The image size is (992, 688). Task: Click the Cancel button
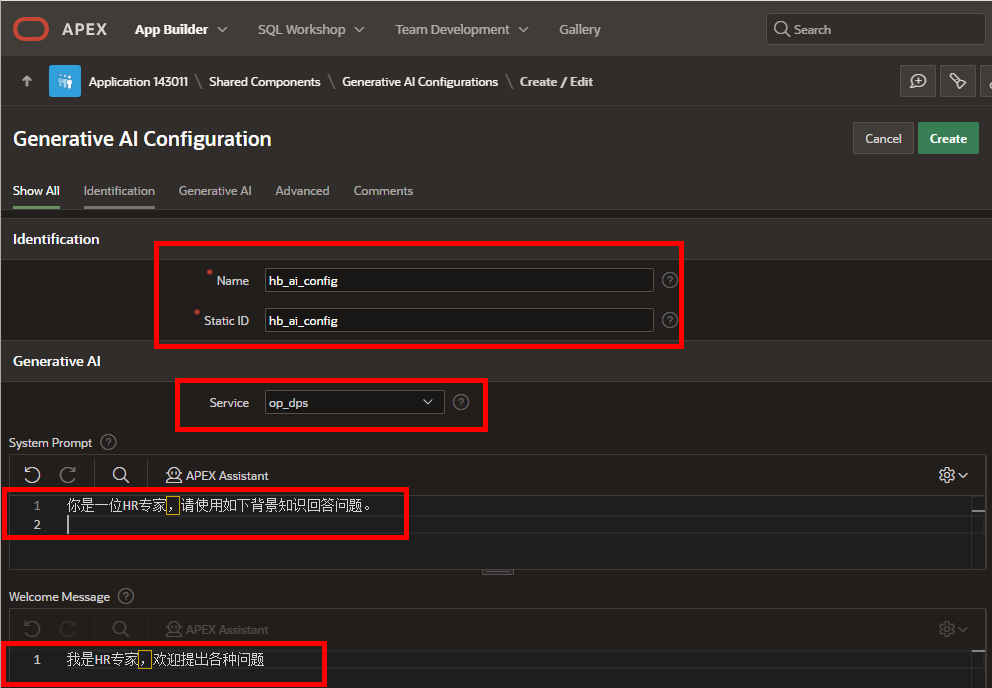point(883,138)
